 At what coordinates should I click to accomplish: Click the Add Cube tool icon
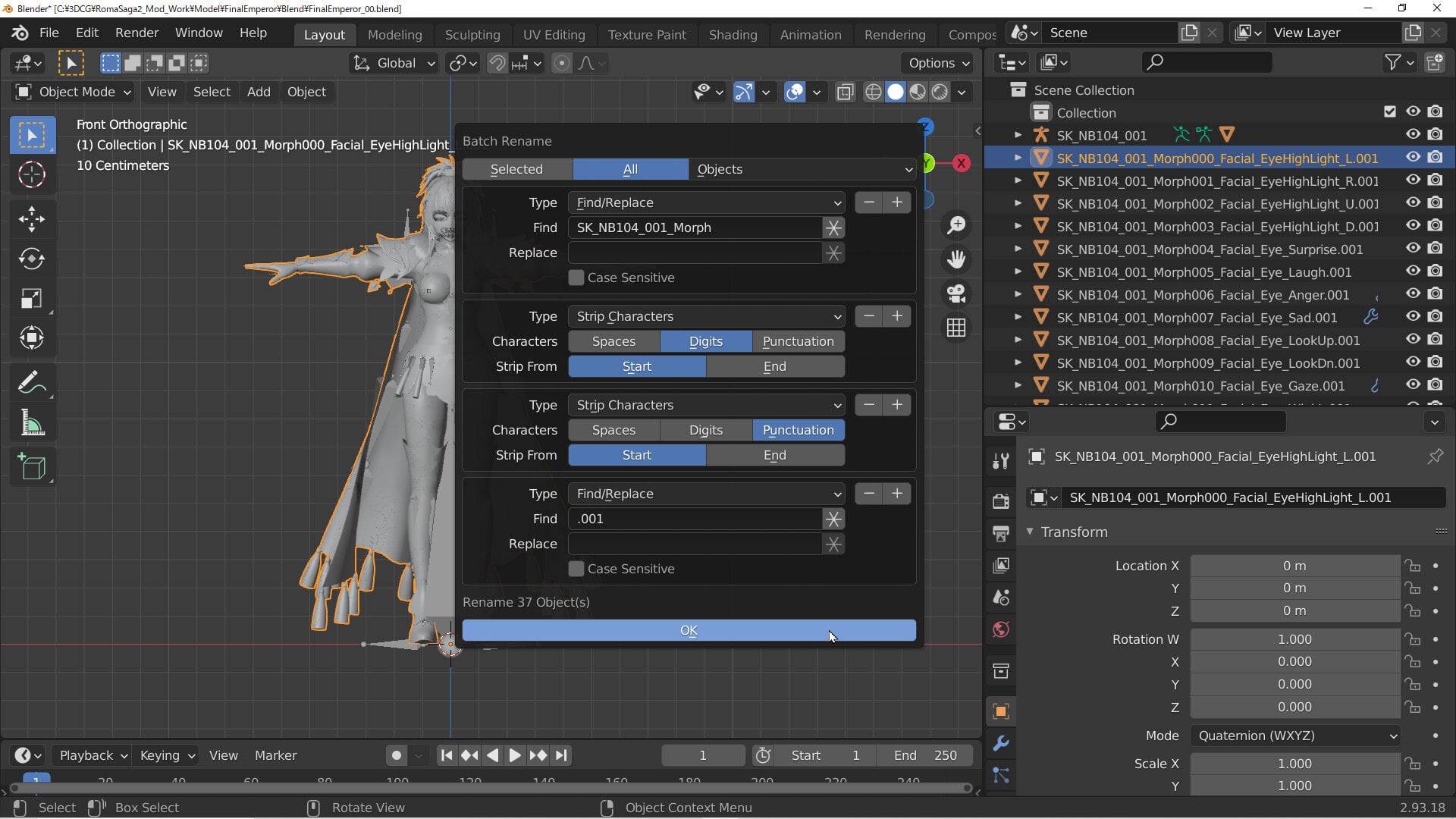(32, 466)
